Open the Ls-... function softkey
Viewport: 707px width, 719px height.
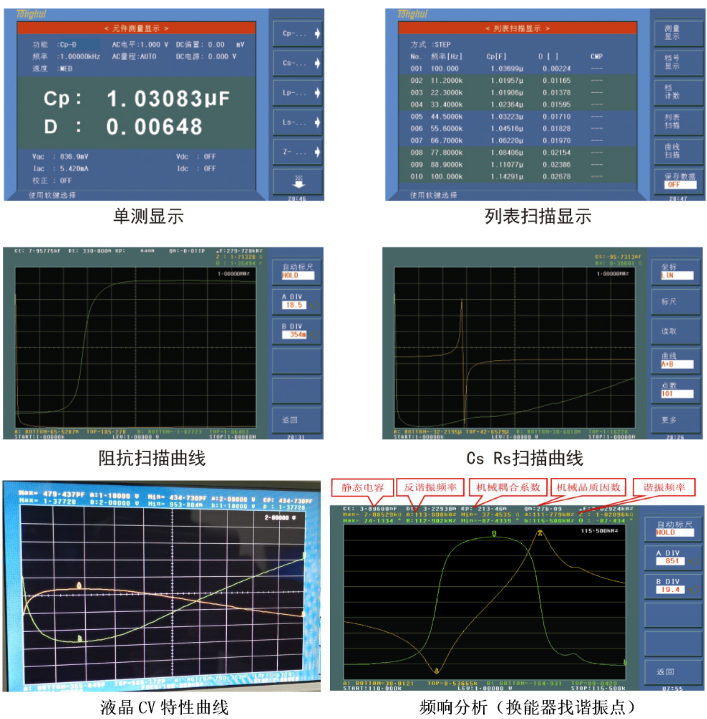tap(298, 122)
